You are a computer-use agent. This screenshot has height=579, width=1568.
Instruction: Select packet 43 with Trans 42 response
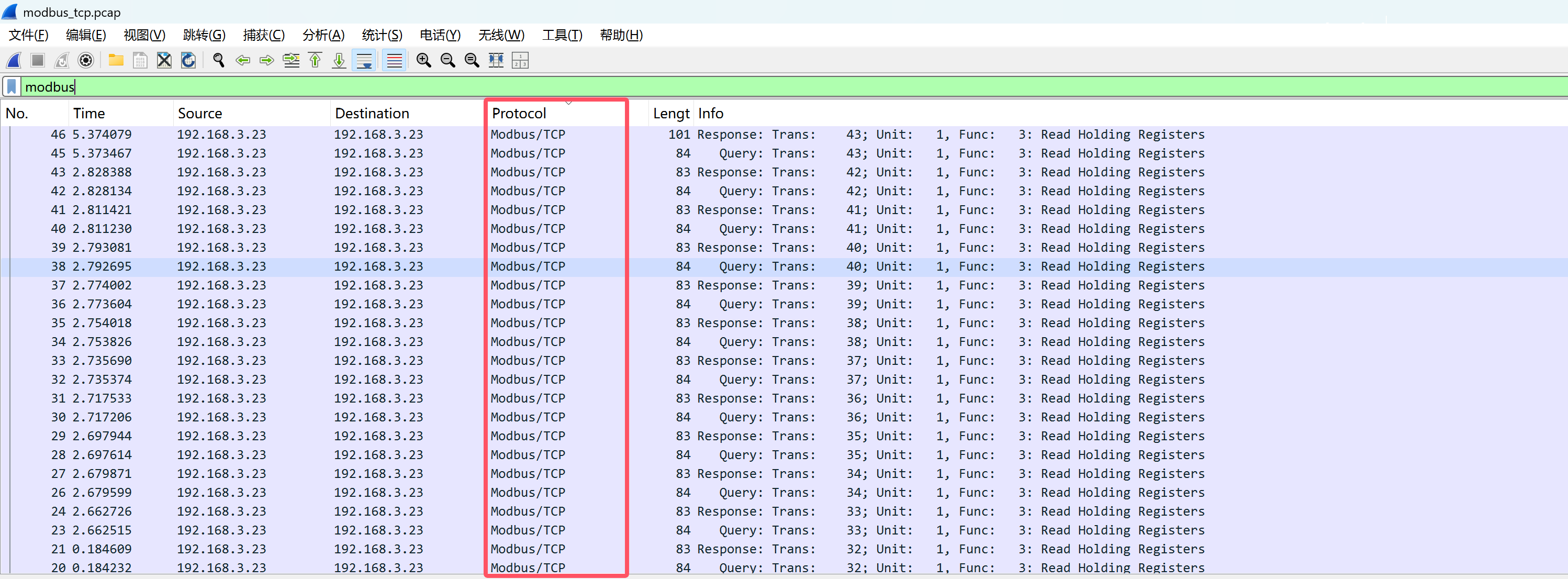(x=784, y=172)
